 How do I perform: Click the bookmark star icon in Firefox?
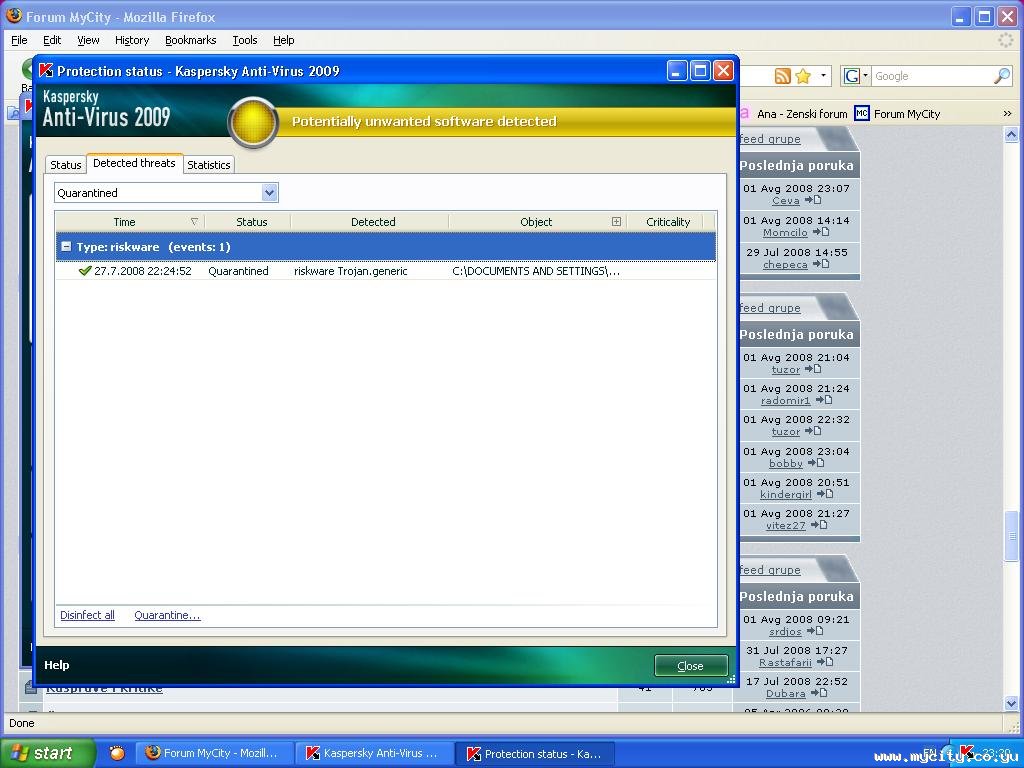coord(803,76)
